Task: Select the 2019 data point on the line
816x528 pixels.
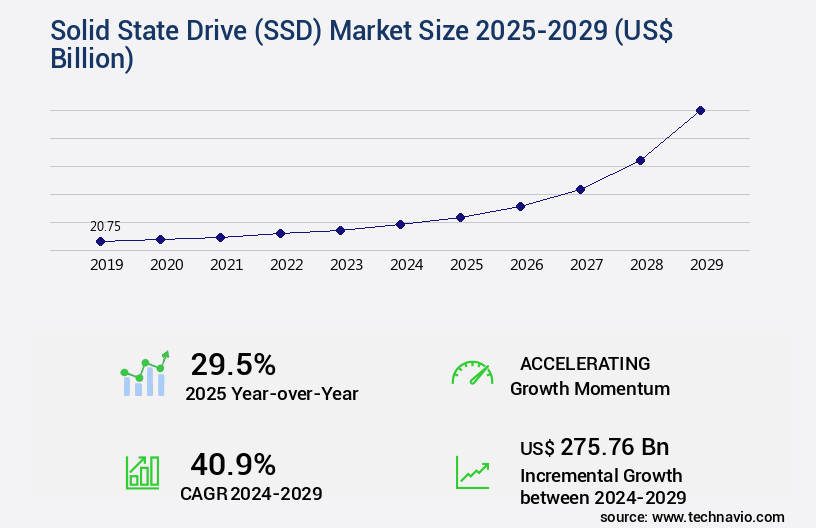Action: click(x=100, y=241)
